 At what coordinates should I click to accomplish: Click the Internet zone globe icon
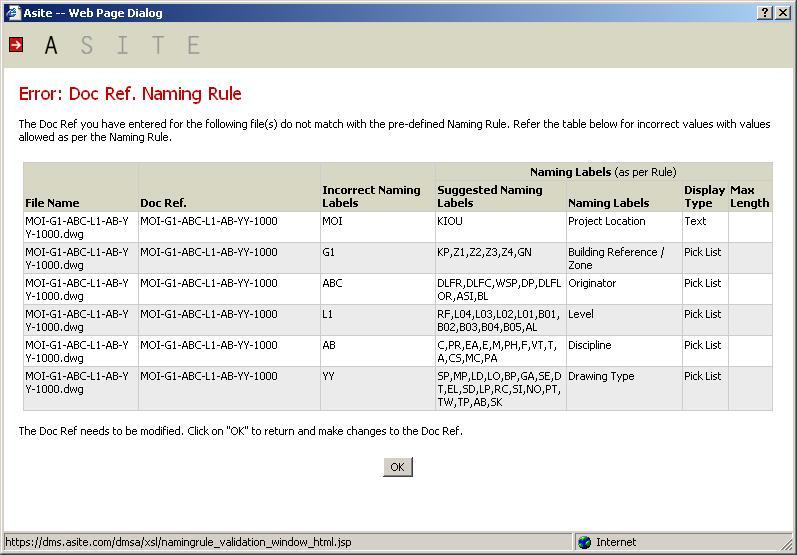click(585, 542)
